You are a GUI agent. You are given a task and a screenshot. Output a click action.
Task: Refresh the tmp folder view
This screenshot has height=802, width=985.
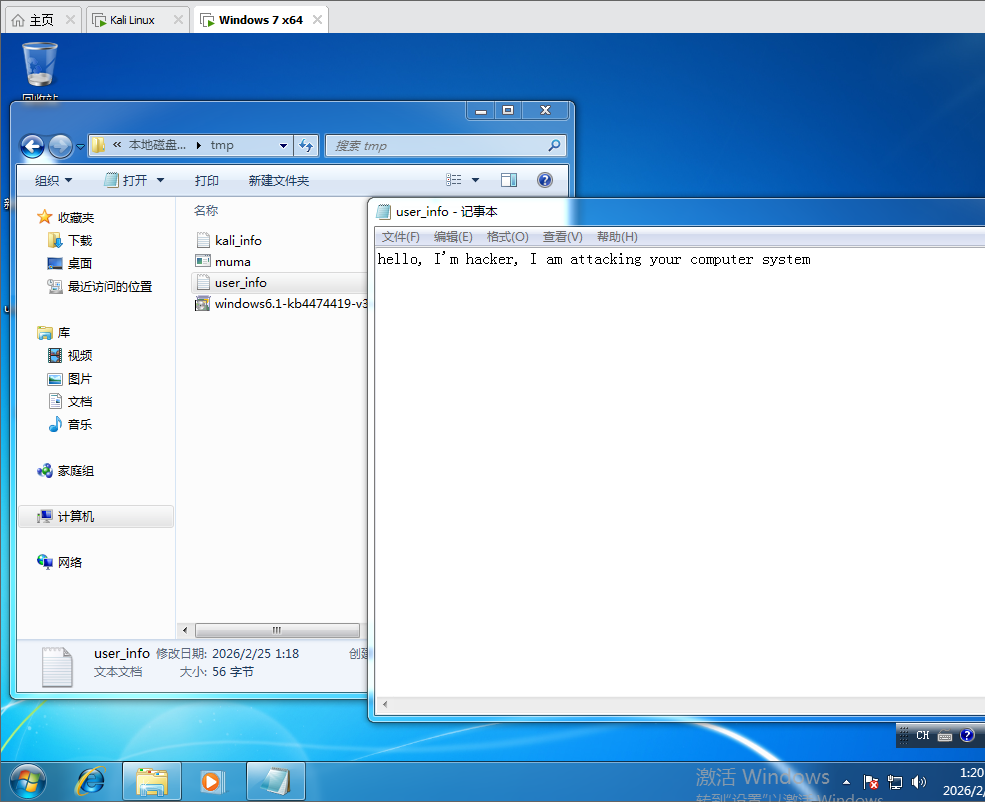click(306, 146)
